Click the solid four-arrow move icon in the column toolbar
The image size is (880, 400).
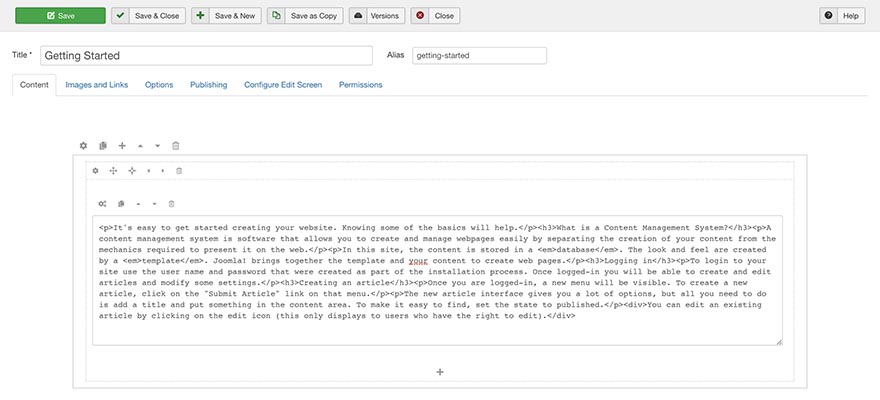pos(113,171)
